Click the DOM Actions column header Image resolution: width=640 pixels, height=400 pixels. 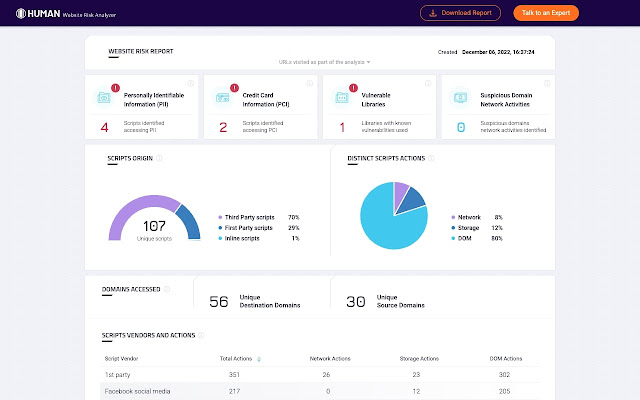point(506,359)
